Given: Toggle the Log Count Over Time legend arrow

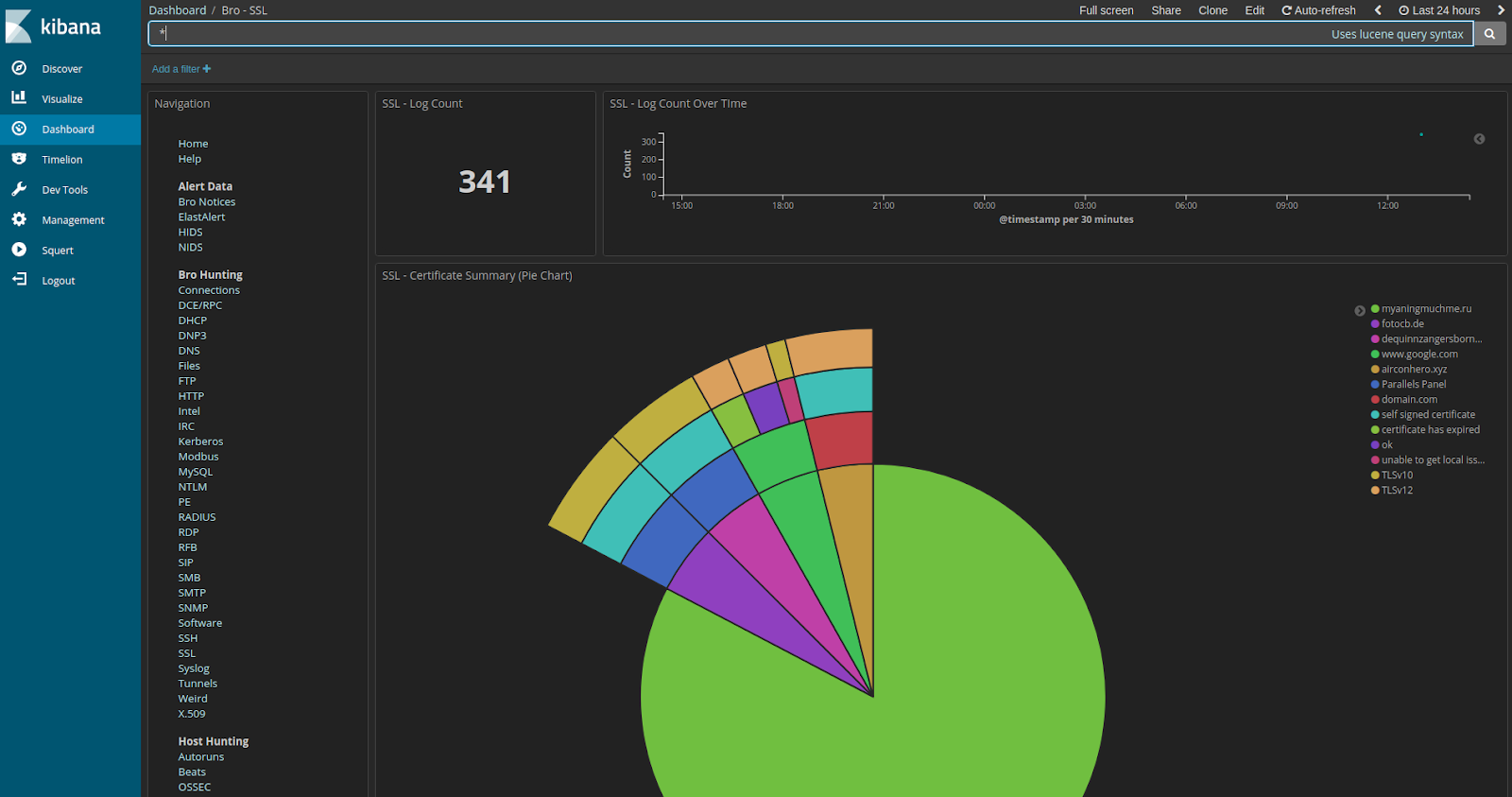Looking at the screenshot, I should pos(1479,139).
